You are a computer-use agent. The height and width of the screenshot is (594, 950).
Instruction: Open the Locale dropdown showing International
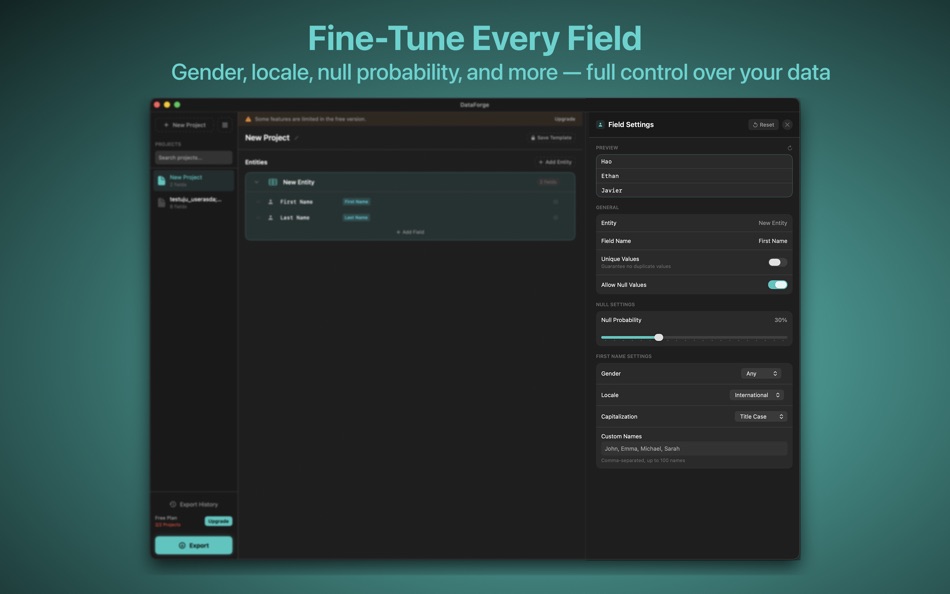[x=756, y=394]
